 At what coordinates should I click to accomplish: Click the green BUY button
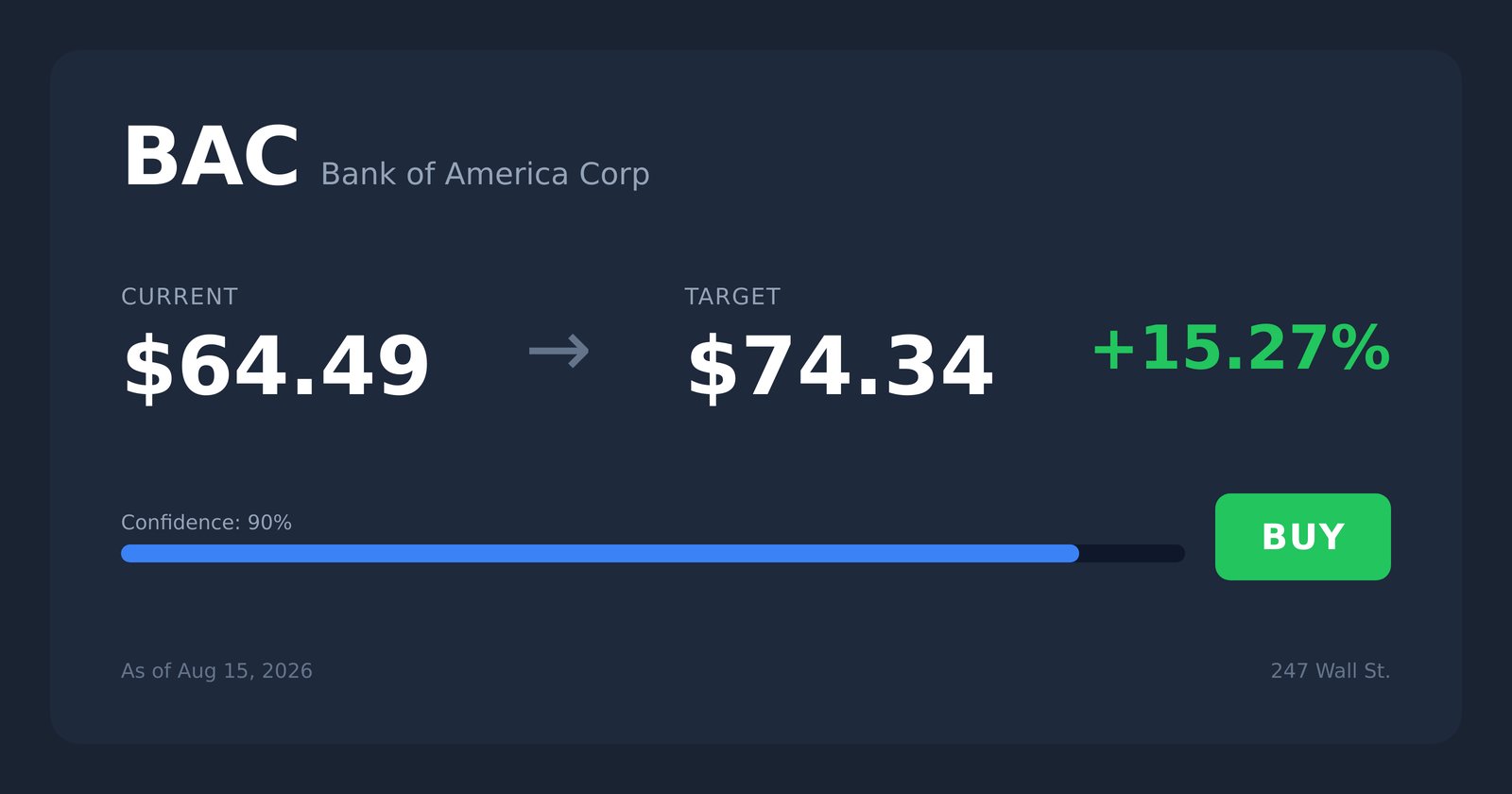point(1302,537)
